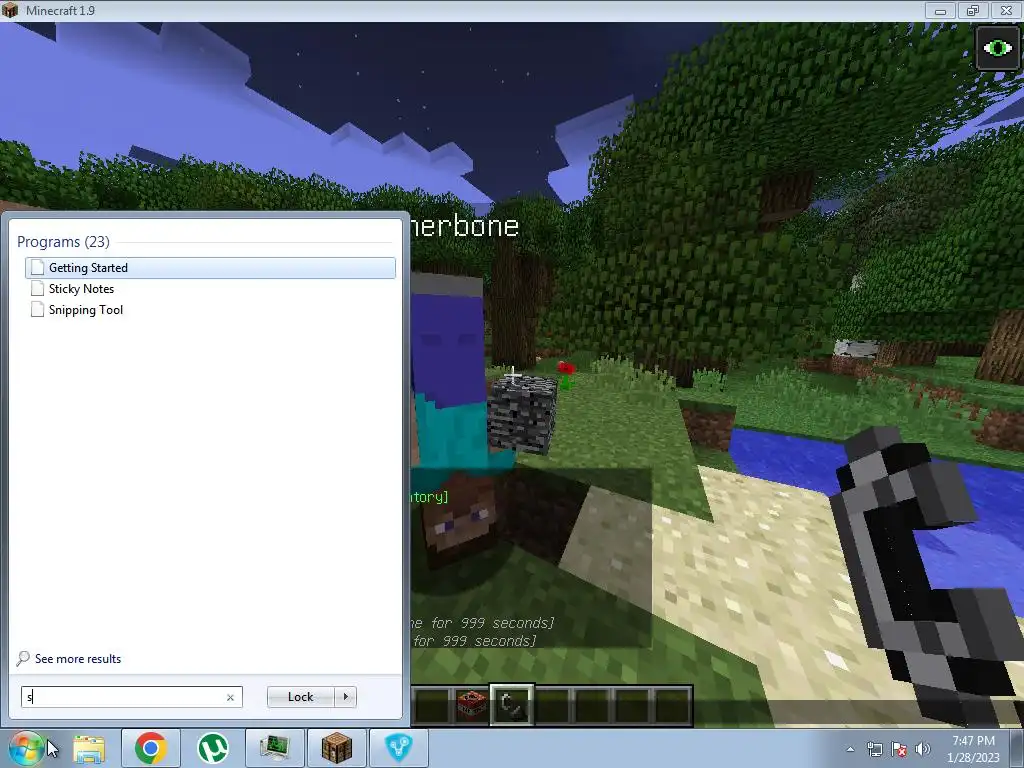1024x768 pixels.
Task: Focus the Start menu search field
Action: 131,697
